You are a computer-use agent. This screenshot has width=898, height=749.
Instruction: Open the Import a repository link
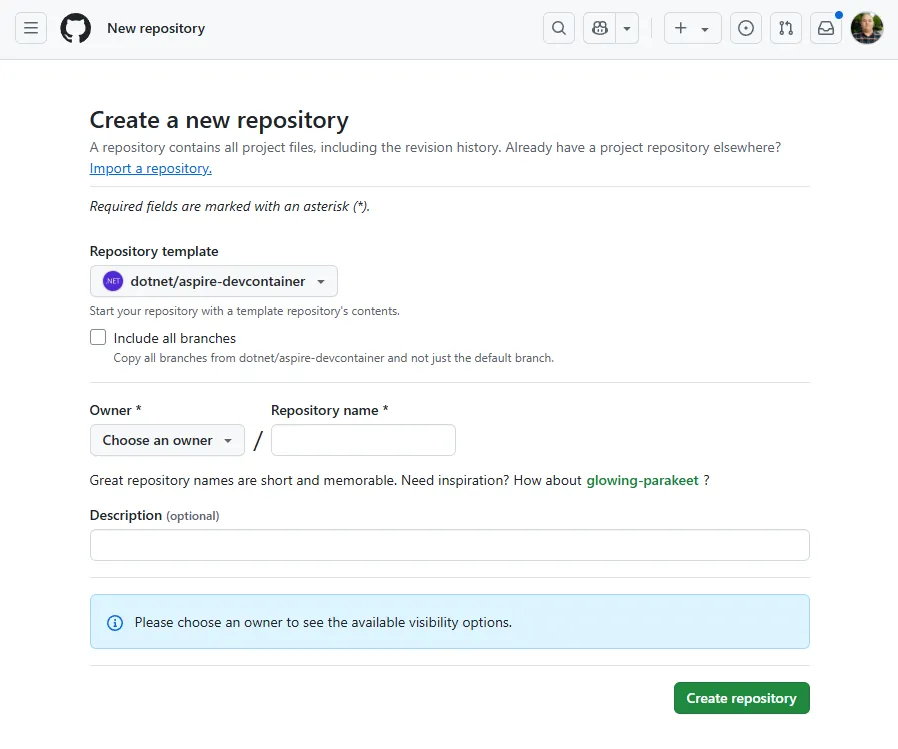pos(150,168)
